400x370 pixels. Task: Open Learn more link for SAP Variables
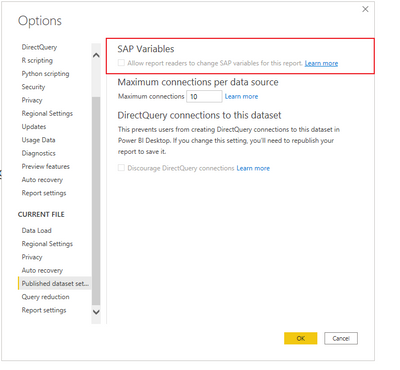pos(321,63)
